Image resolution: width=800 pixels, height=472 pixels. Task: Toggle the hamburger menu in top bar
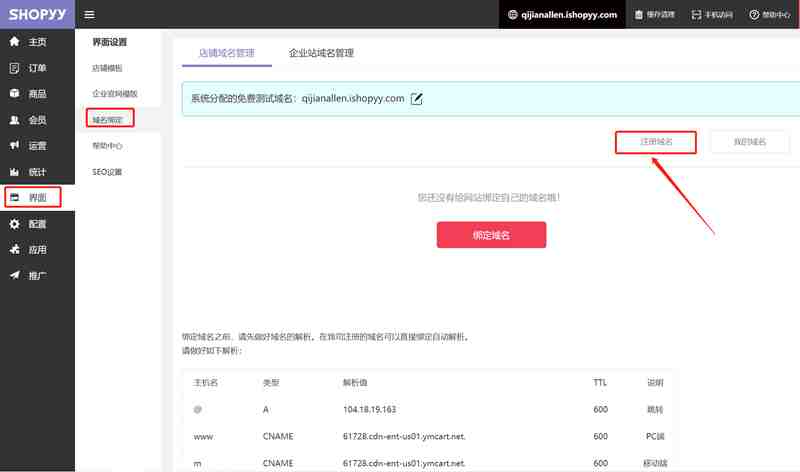pyautogui.click(x=89, y=15)
